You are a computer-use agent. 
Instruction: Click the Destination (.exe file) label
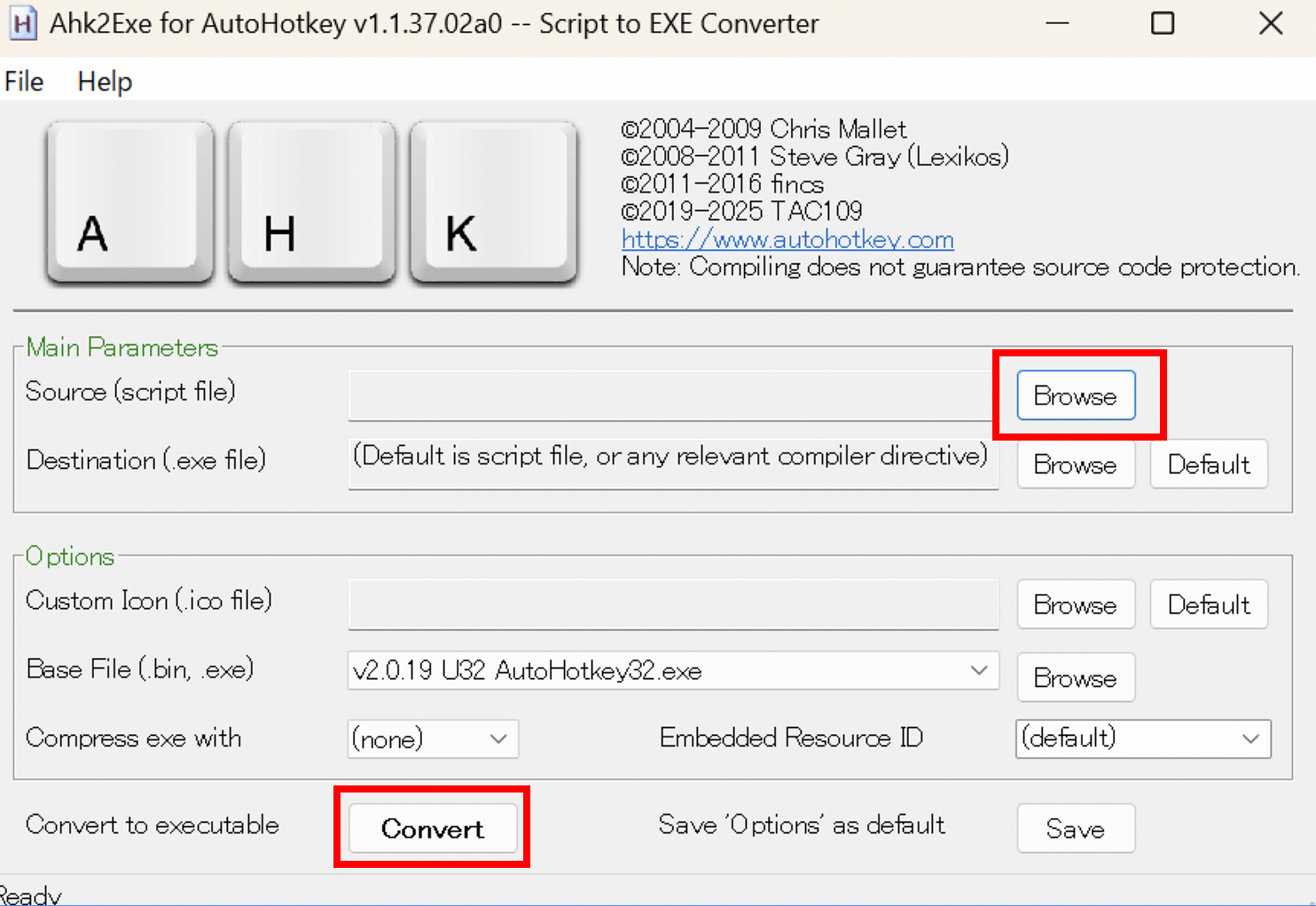click(146, 460)
